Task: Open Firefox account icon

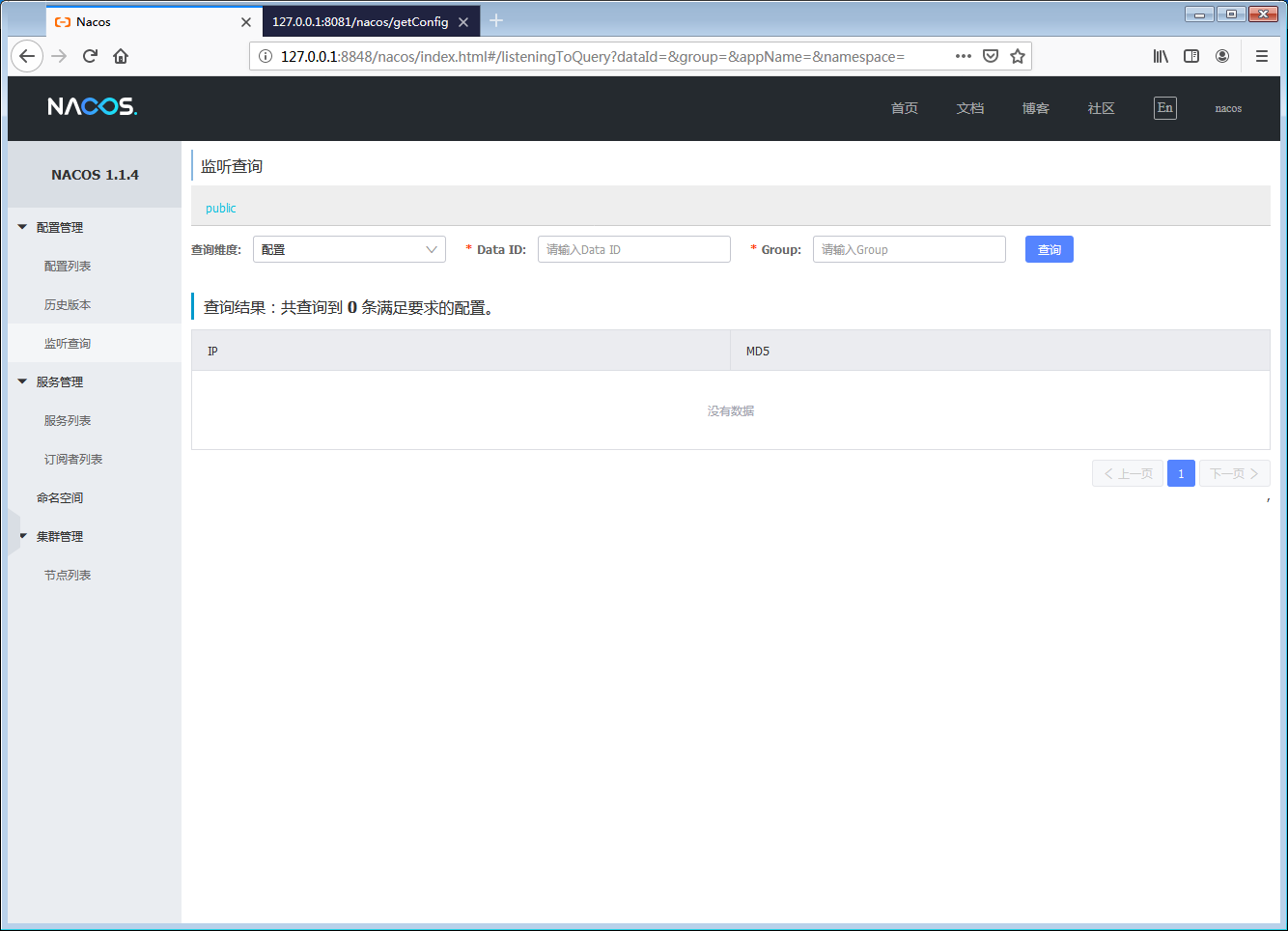Action: point(1222,56)
